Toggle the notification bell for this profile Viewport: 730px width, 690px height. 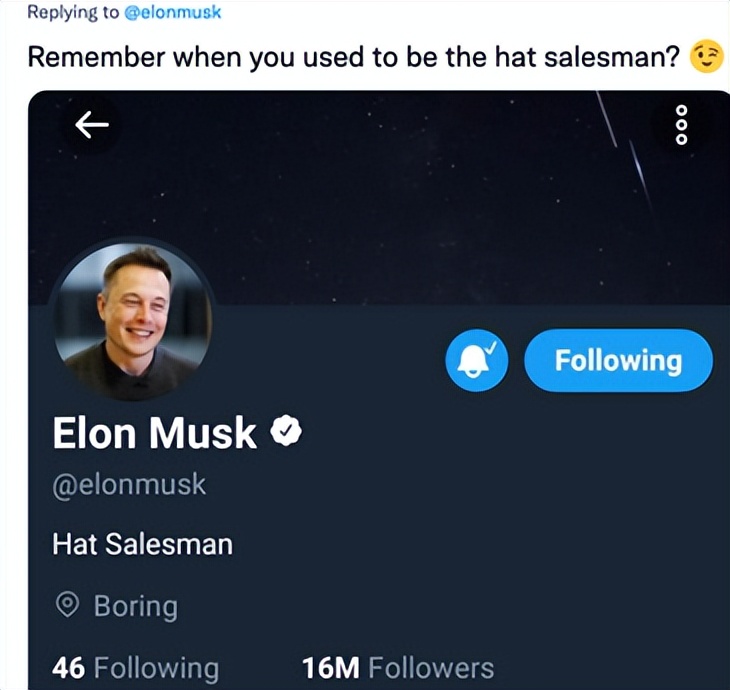coord(476,361)
